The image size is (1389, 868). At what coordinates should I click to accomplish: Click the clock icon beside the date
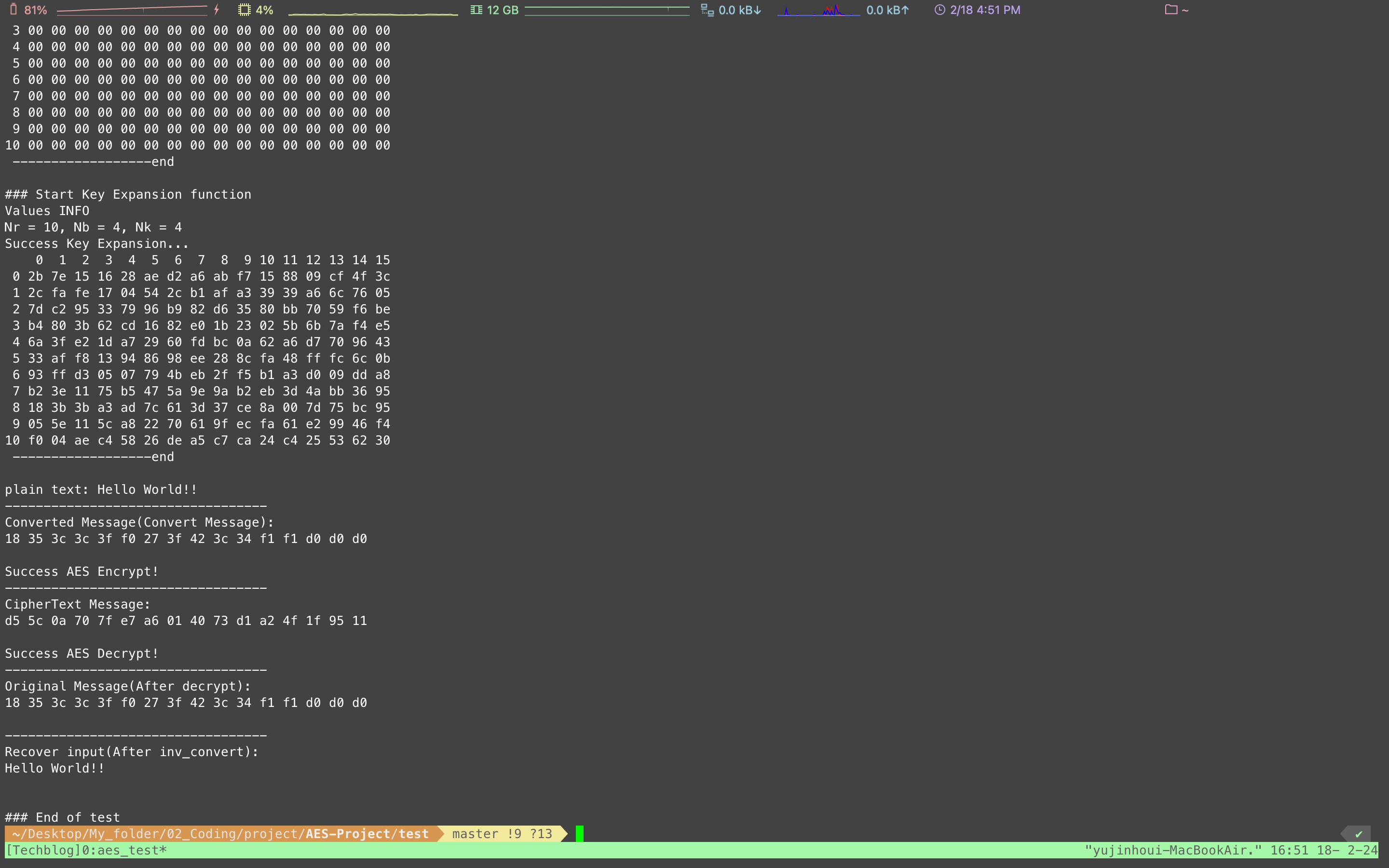click(940, 10)
